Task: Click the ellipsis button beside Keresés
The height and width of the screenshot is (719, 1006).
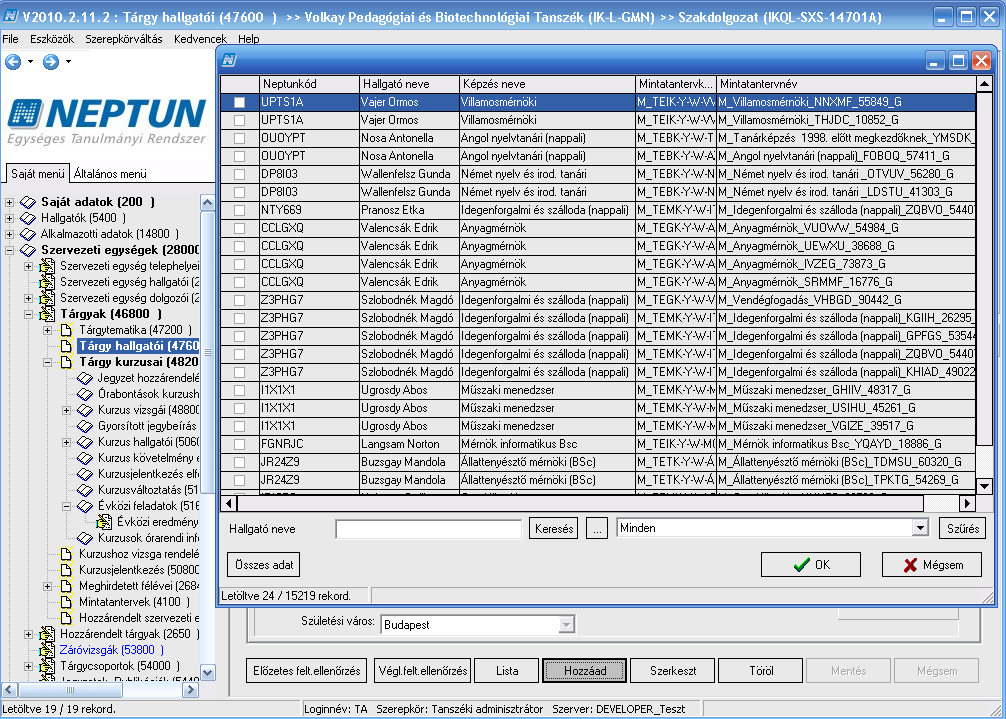Action: click(597, 529)
